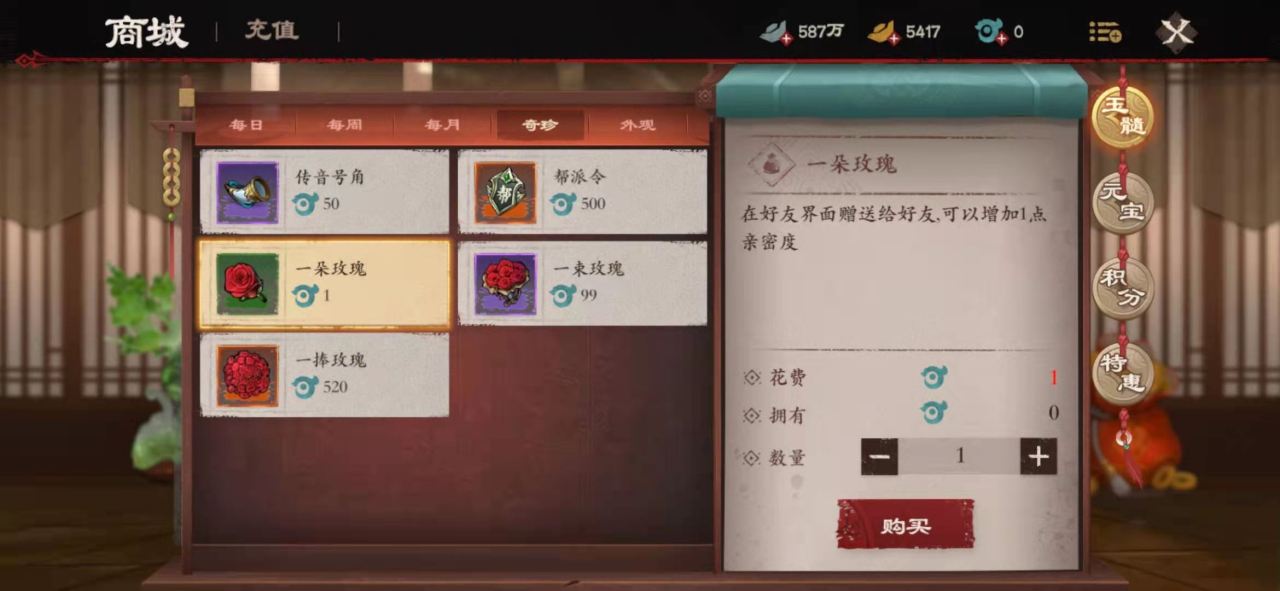Choose the 一束玫瑰 bouquet icon
The width and height of the screenshot is (1280, 591).
506,284
